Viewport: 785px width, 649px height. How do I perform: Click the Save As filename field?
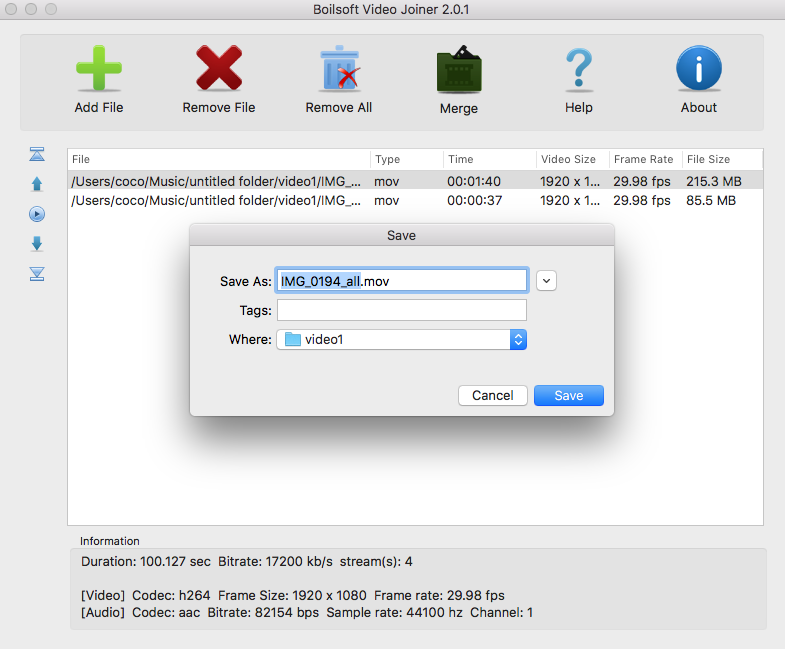402,281
